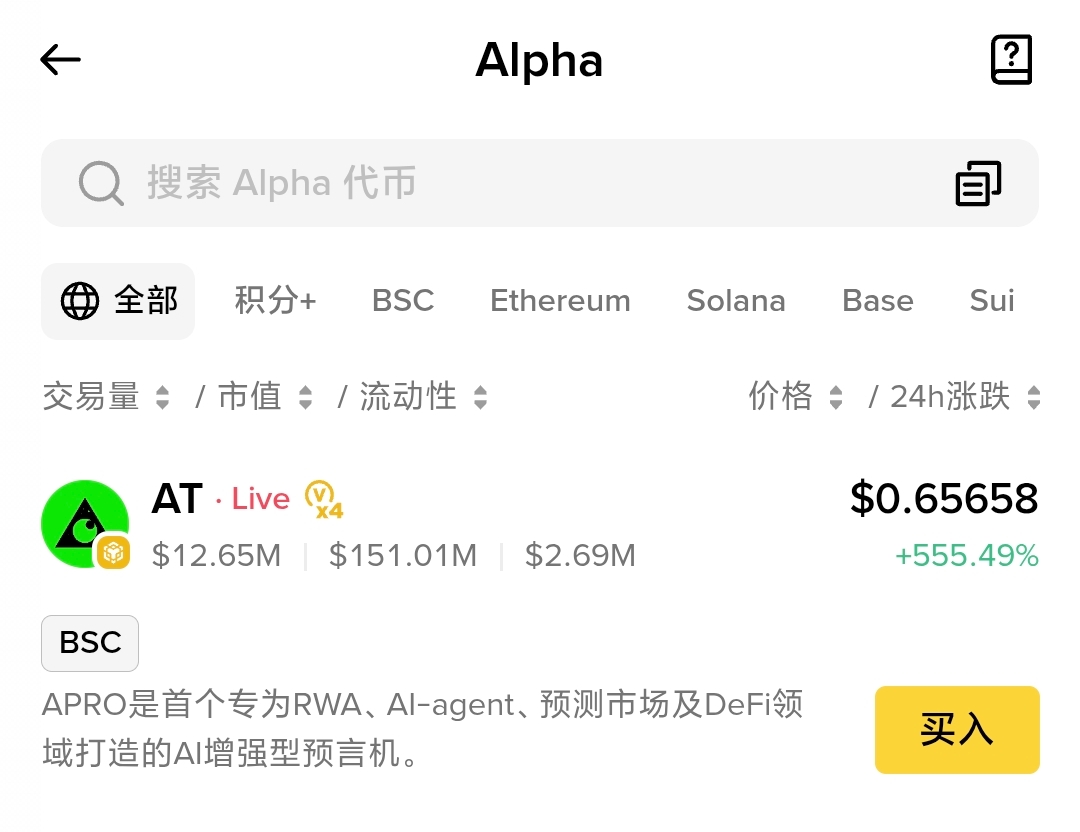Open the help guide book icon
The height and width of the screenshot is (832, 1080).
click(x=1010, y=60)
